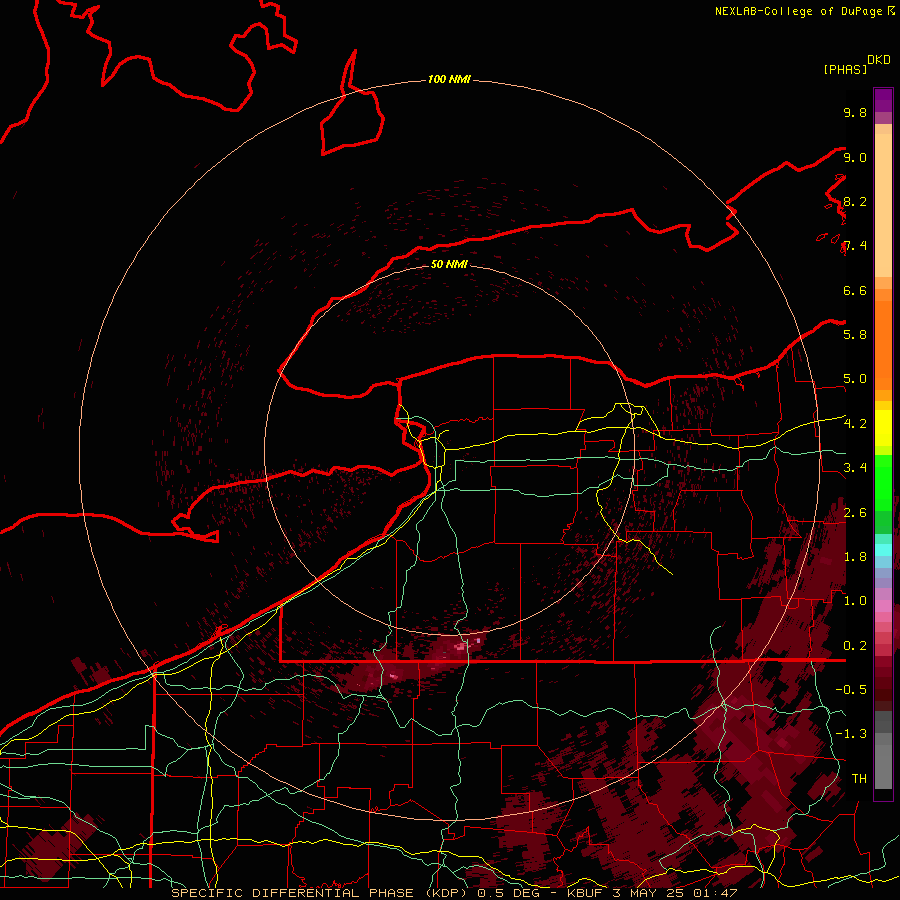This screenshot has height=900, width=900.
Task: Click the 1.8 scale label
Action: [855, 557]
